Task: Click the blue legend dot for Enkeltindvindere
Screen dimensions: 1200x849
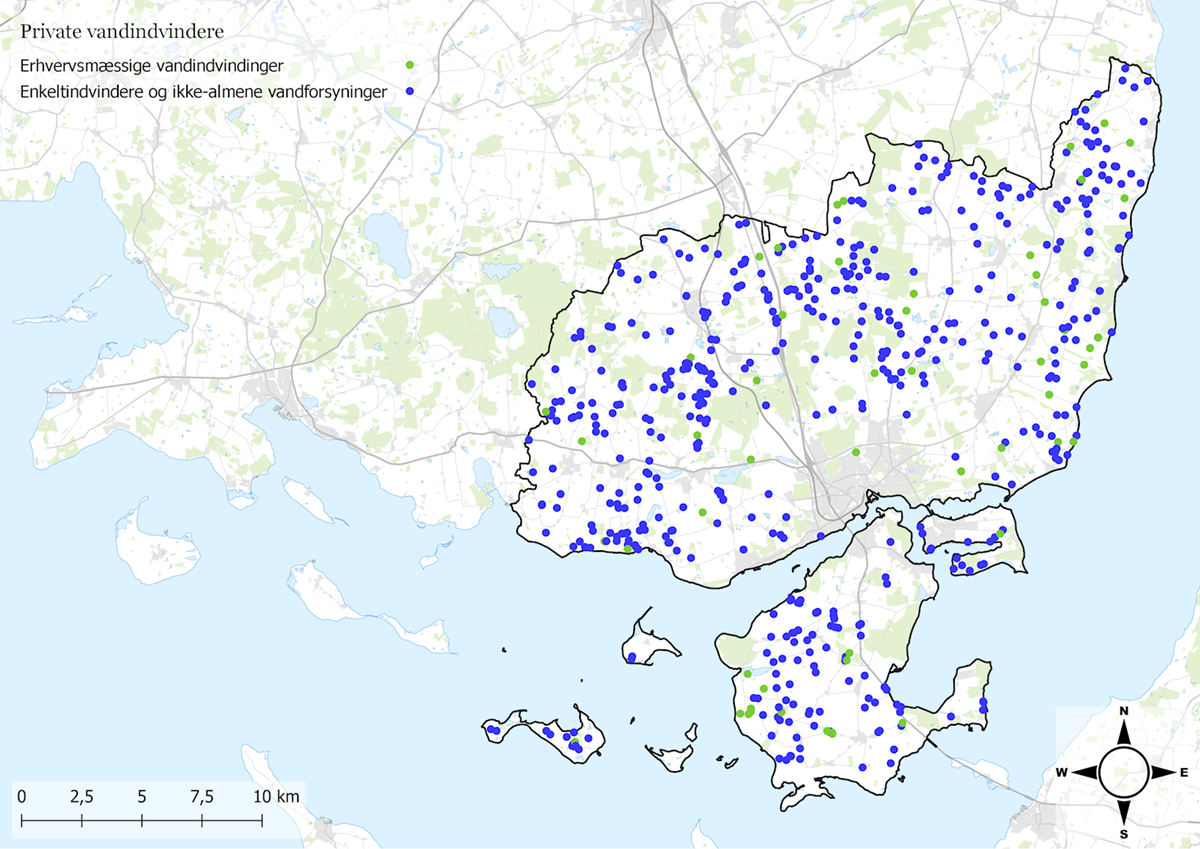Action: click(409, 91)
